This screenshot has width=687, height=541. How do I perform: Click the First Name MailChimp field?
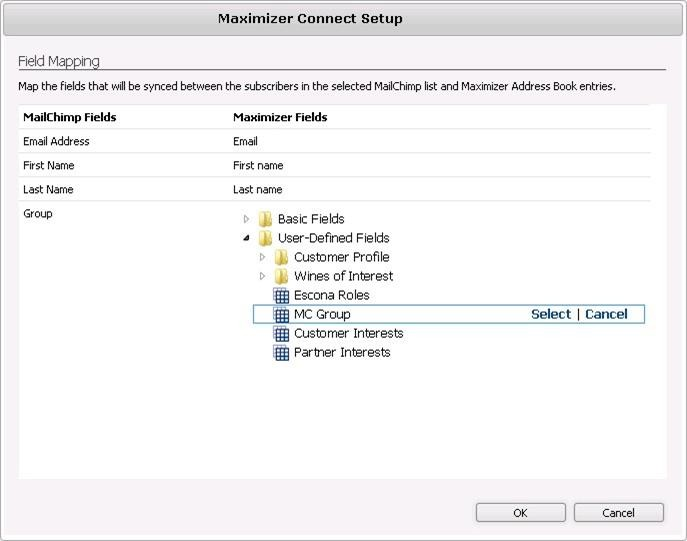click(x=49, y=165)
